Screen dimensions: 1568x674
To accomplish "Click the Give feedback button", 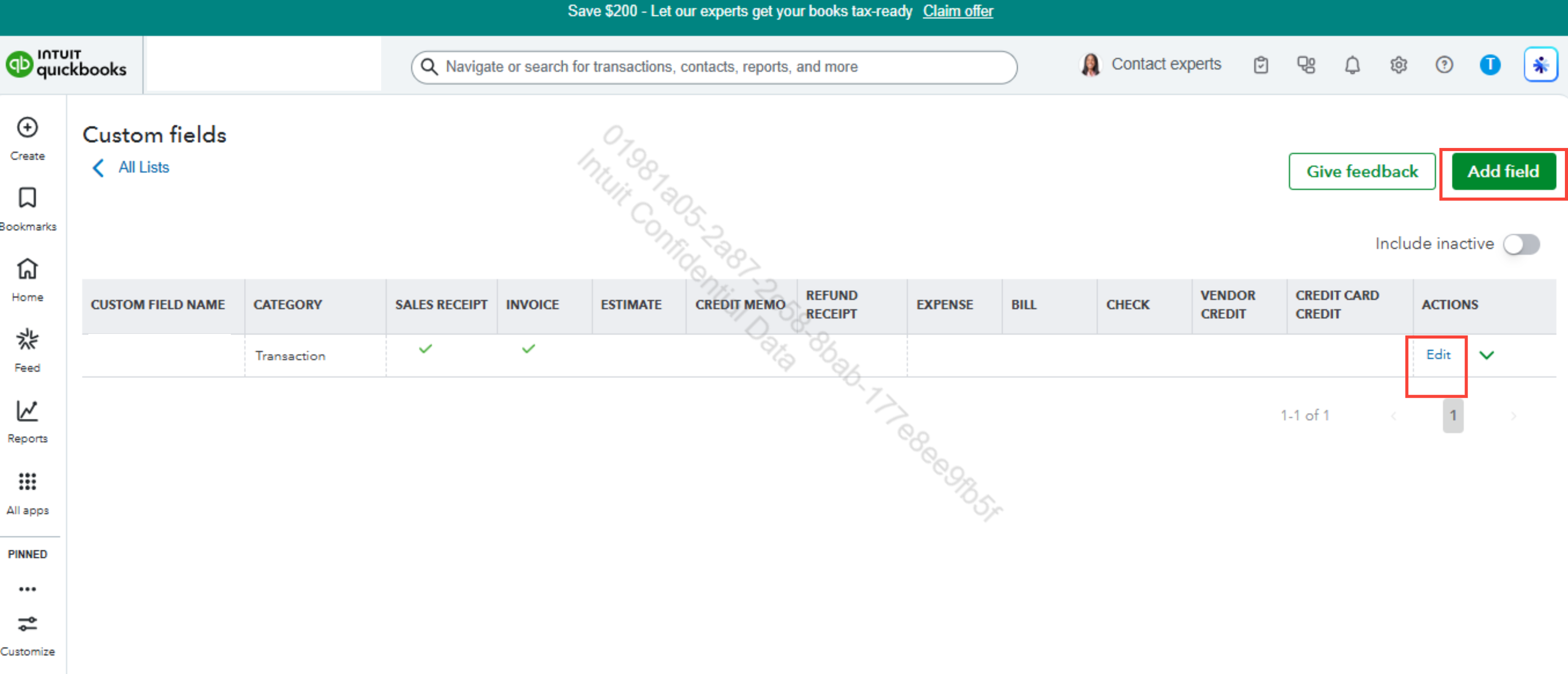I will tap(1362, 172).
